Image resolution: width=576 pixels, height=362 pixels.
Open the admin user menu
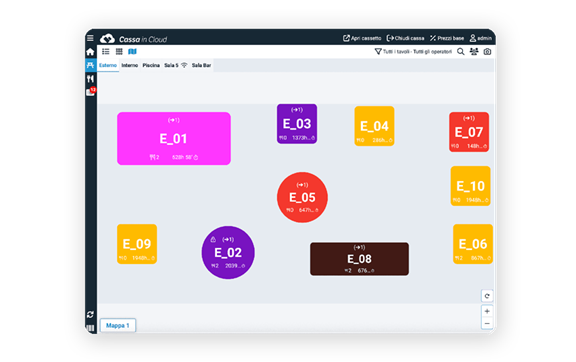coord(480,38)
